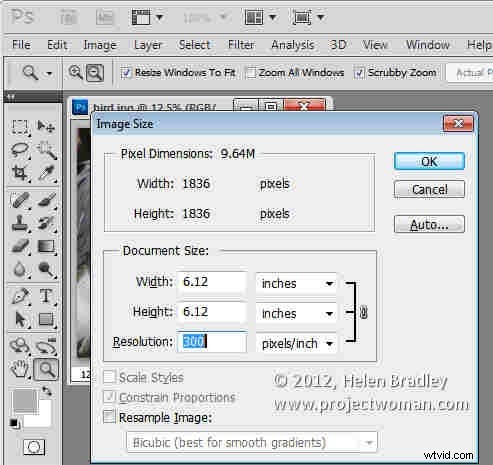Open the Edit menu
Screen dimensions: 493x465
tap(57, 45)
